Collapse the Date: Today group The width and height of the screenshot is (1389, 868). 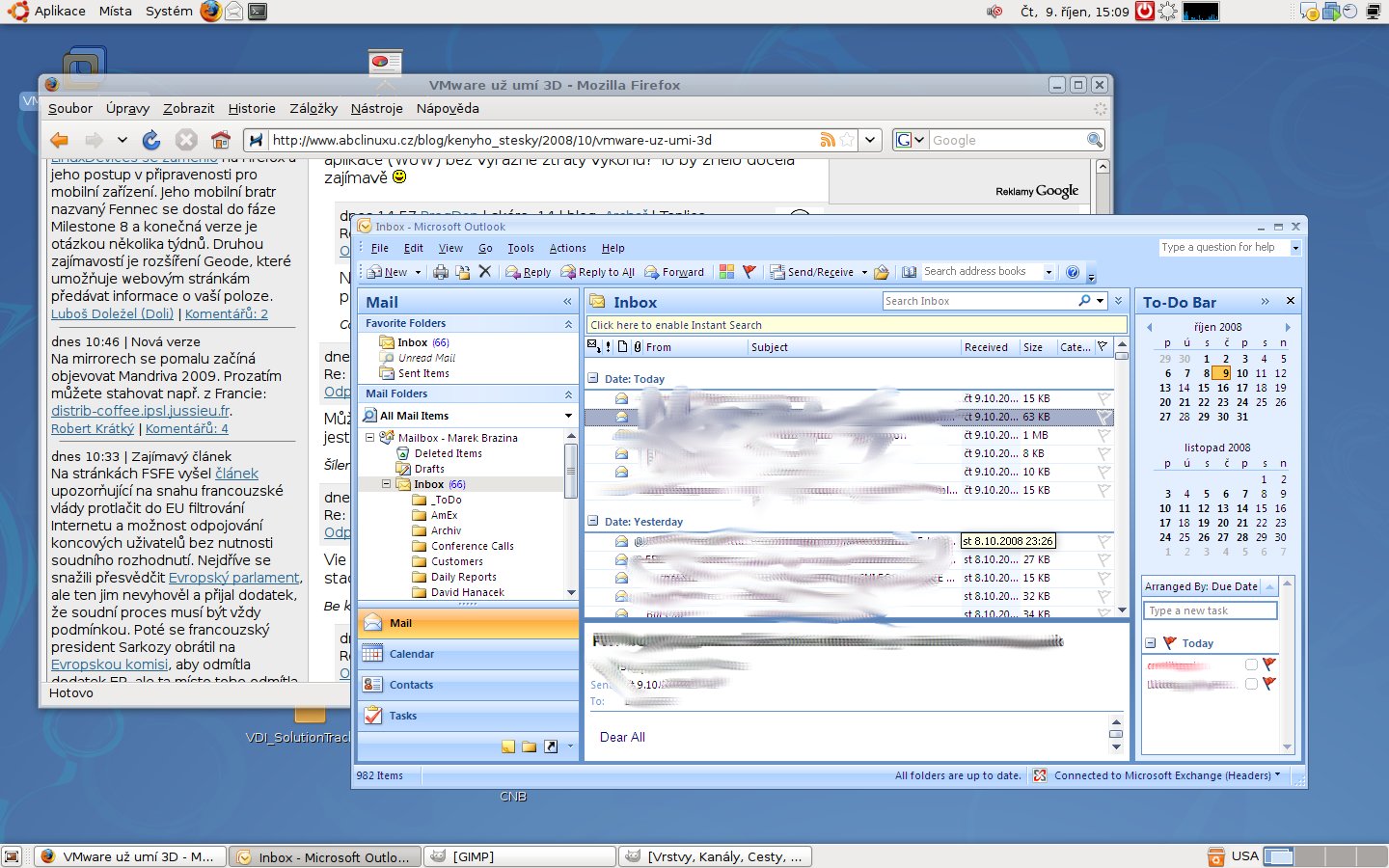coord(593,378)
